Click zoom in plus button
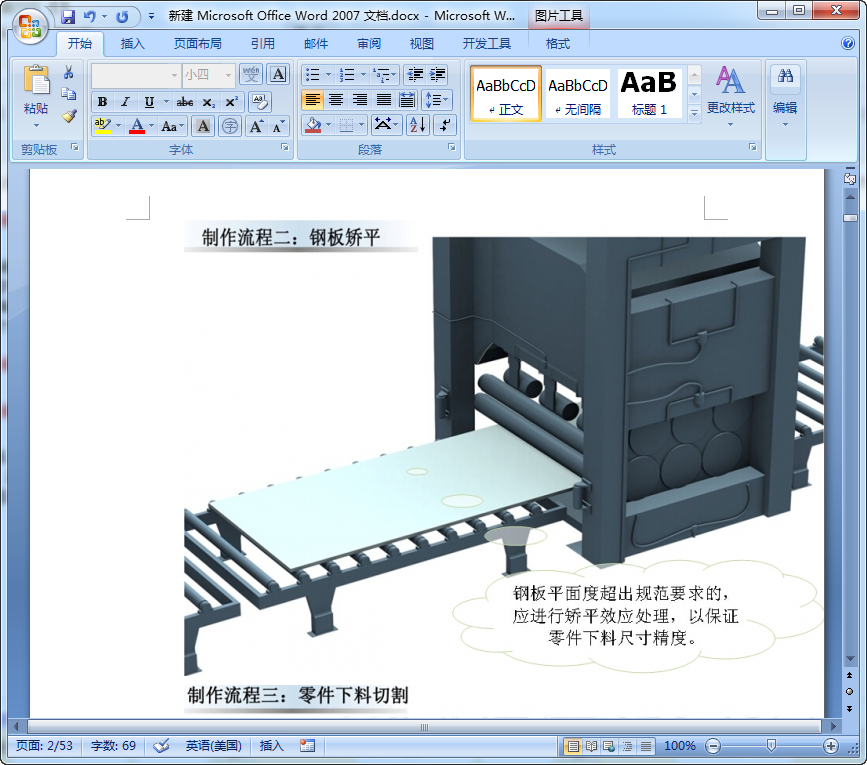This screenshot has width=867, height=765. coord(830,746)
